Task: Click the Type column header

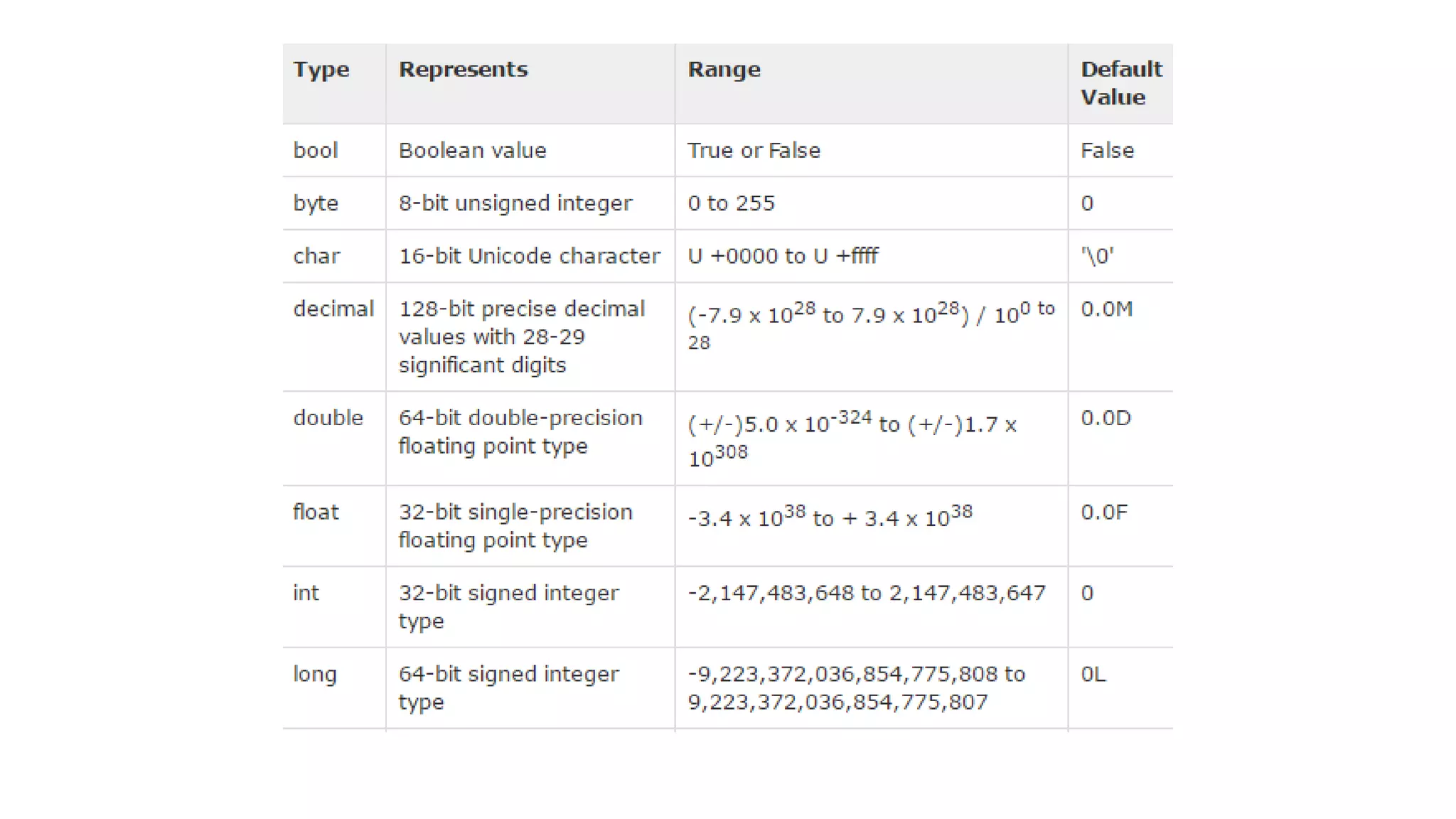Action: coord(321,70)
